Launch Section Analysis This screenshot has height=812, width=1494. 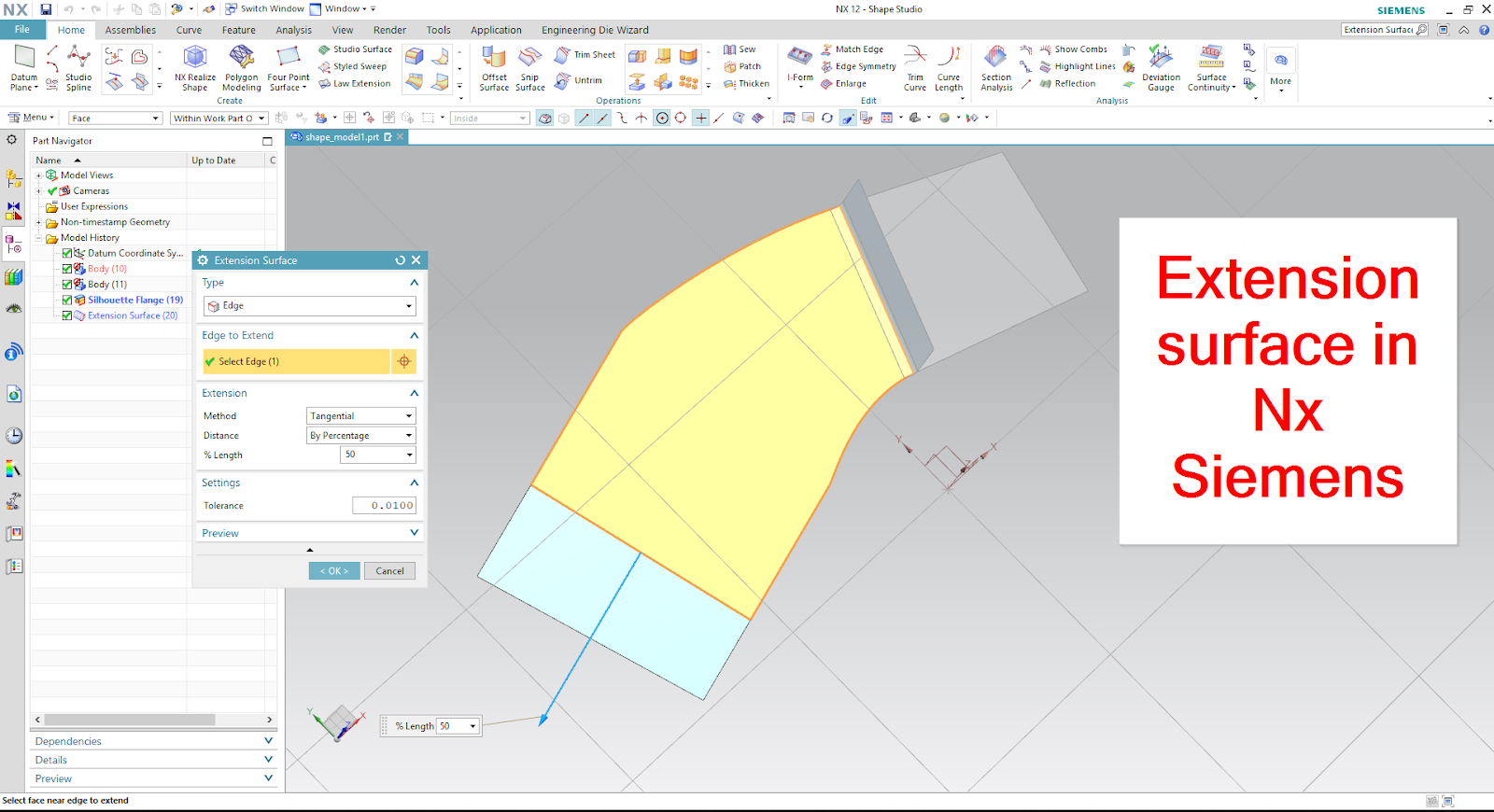[x=996, y=68]
